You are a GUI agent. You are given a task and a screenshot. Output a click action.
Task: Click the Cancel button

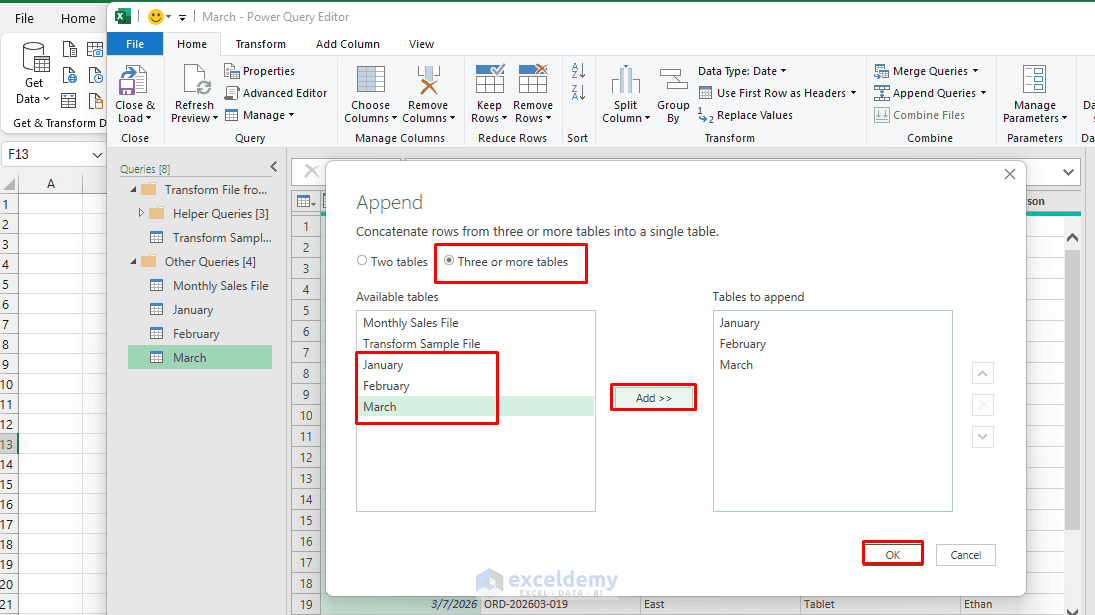966,555
